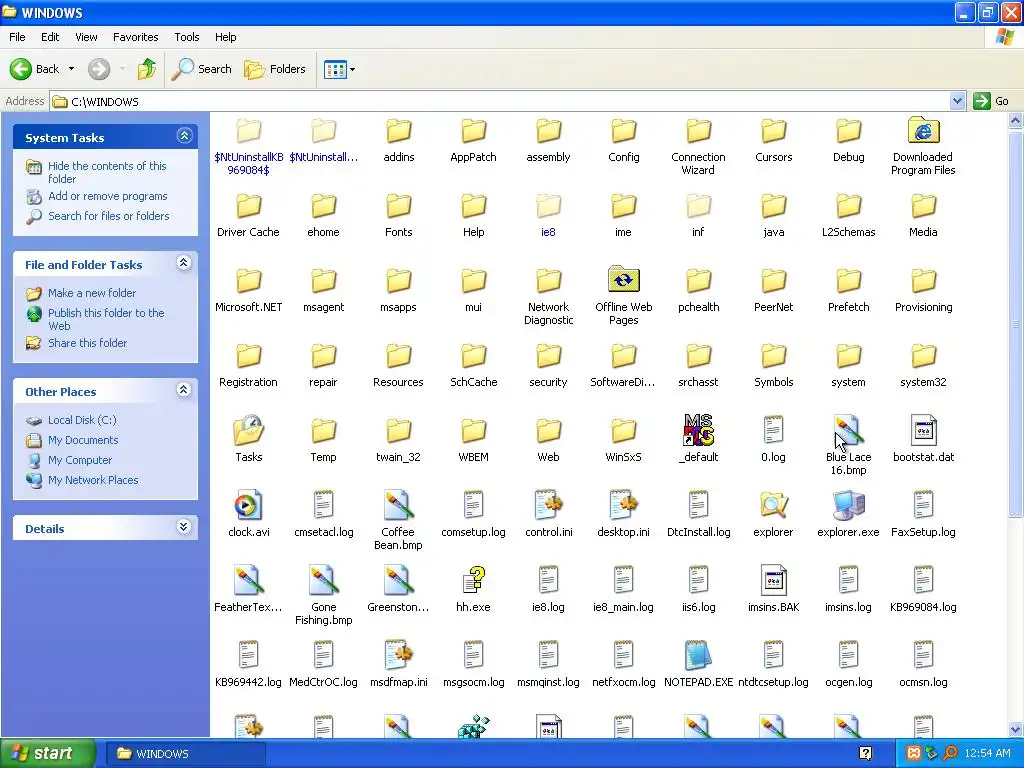
Task: Click the Go button next to address bar
Action: (x=991, y=101)
